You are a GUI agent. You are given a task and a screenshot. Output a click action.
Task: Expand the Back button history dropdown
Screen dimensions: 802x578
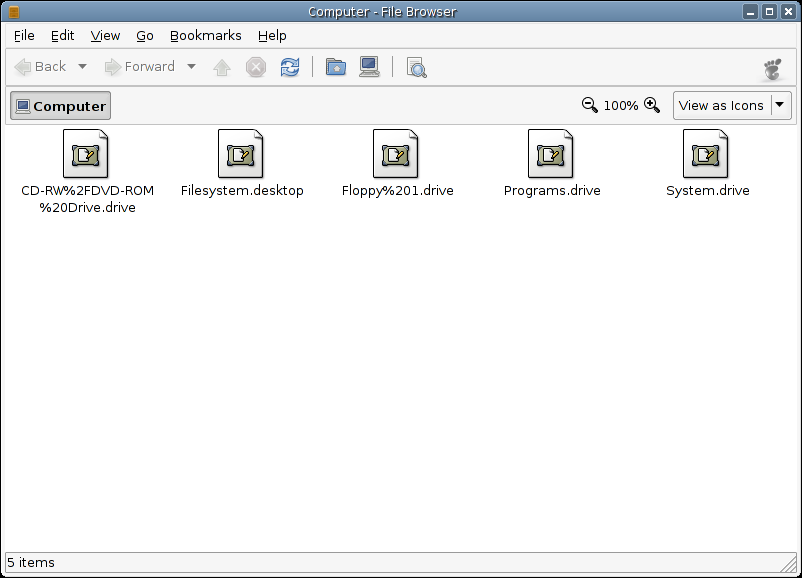[83, 67]
